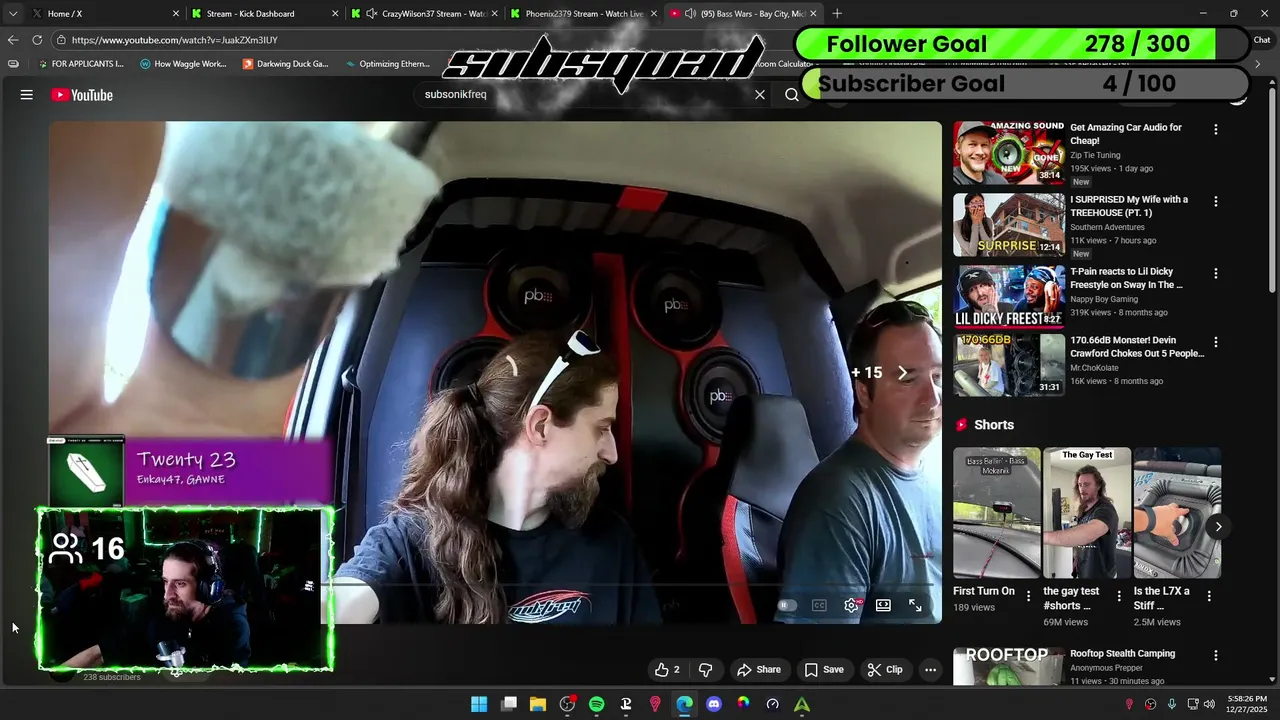Open Microsoft Edge on the taskbar
1280x720 pixels.
click(x=684, y=704)
